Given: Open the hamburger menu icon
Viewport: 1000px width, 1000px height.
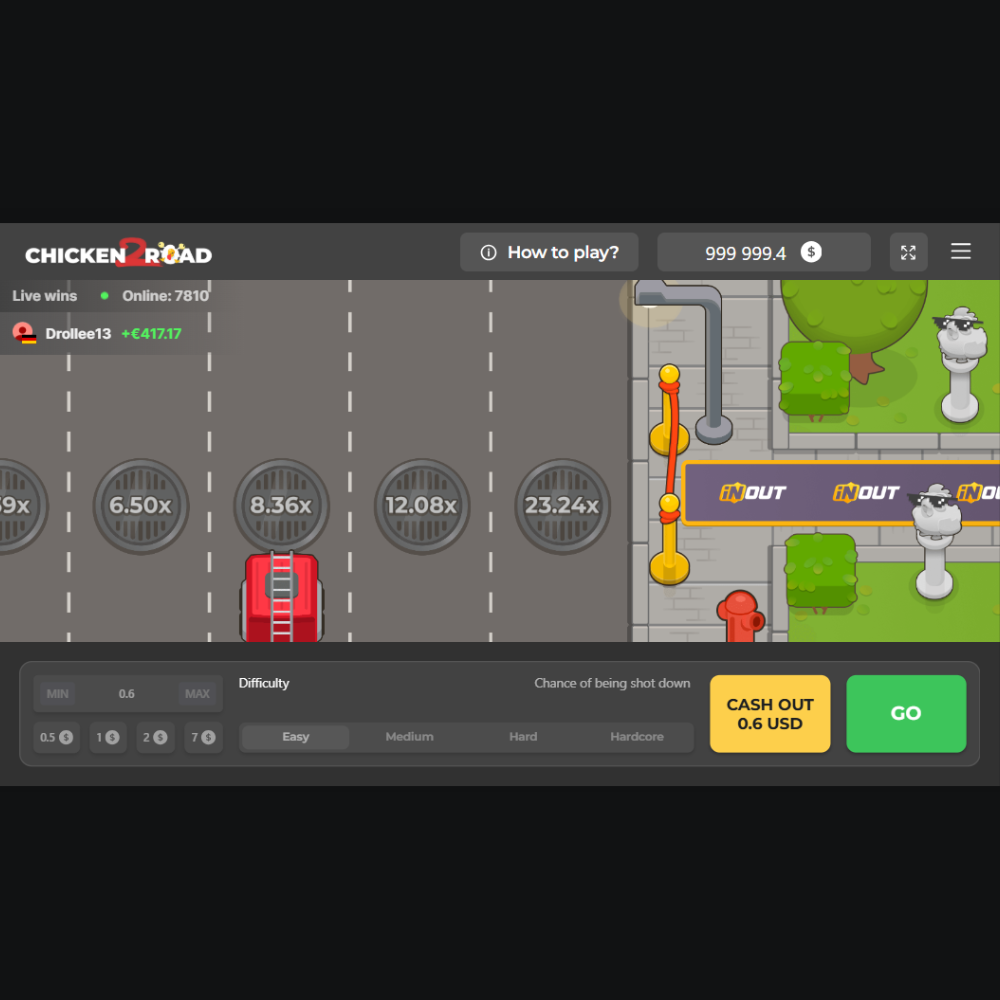Looking at the screenshot, I should 960,252.
